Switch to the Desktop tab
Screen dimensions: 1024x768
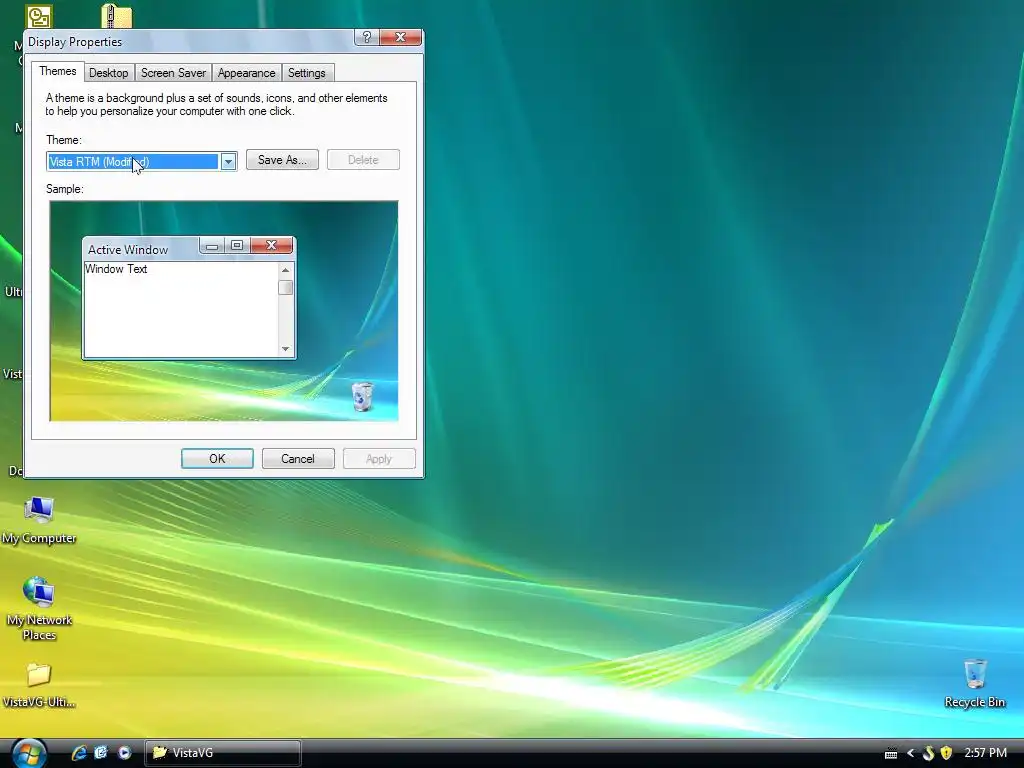pyautogui.click(x=108, y=73)
